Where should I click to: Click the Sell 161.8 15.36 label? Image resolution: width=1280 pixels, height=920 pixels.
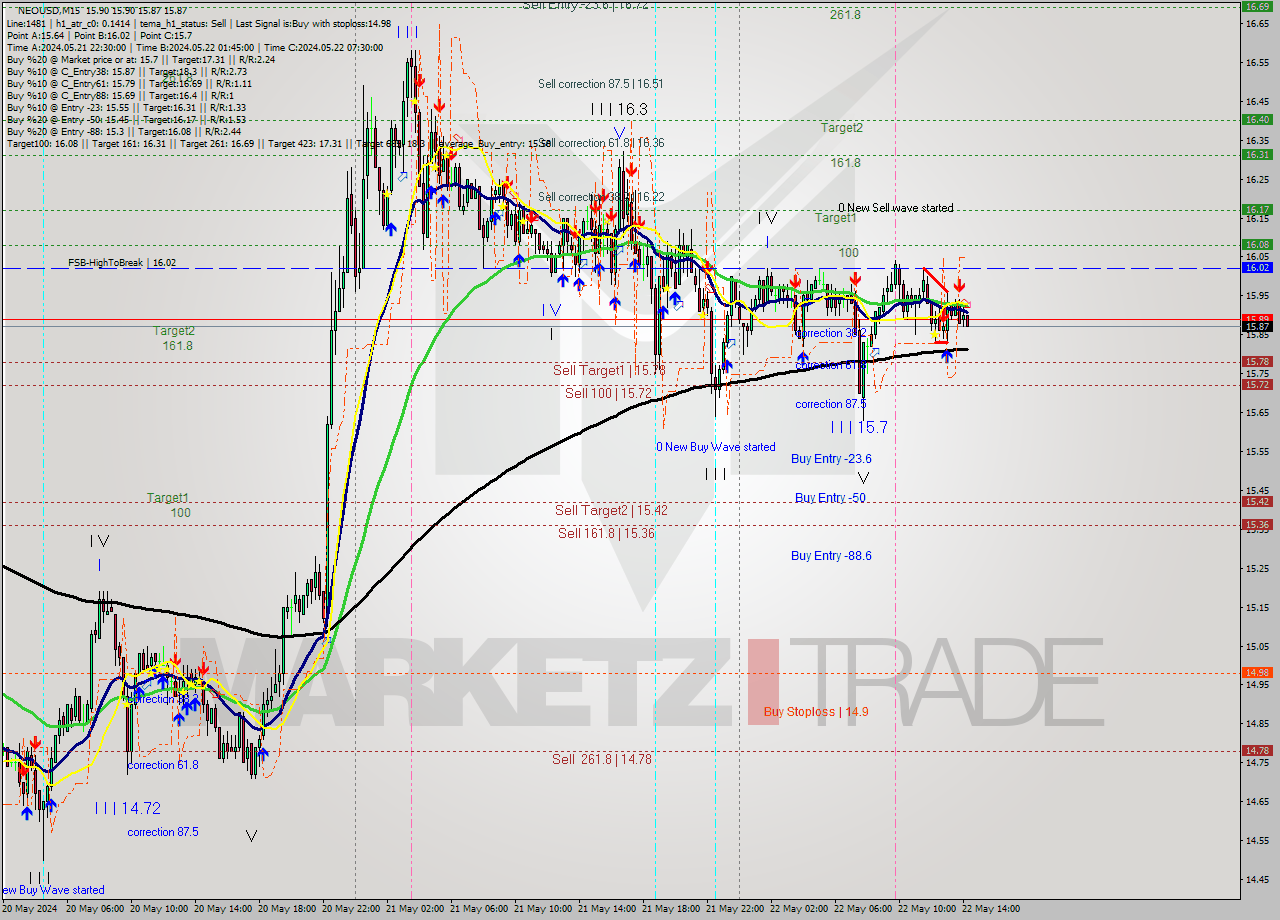click(x=606, y=534)
